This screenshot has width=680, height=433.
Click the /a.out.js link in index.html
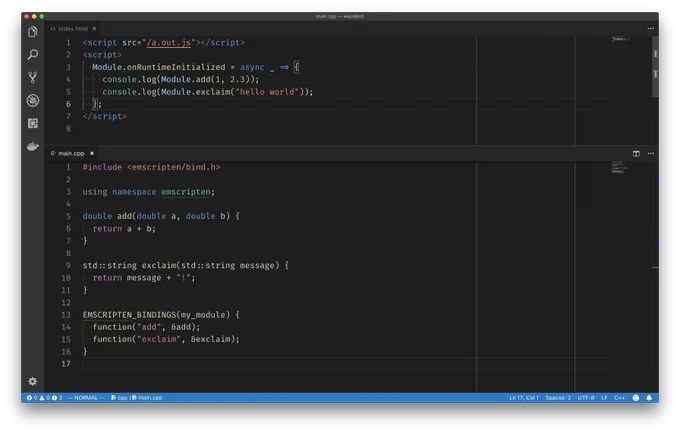pyautogui.click(x=169, y=43)
